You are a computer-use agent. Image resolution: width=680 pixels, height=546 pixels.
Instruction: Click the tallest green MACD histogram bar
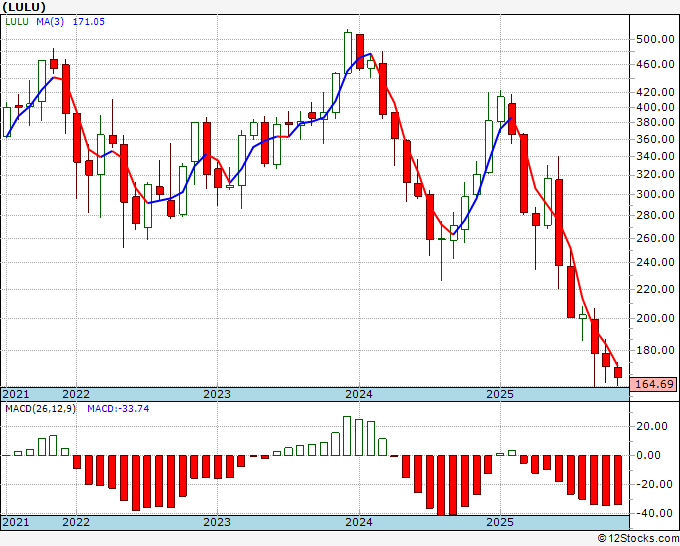point(347,436)
